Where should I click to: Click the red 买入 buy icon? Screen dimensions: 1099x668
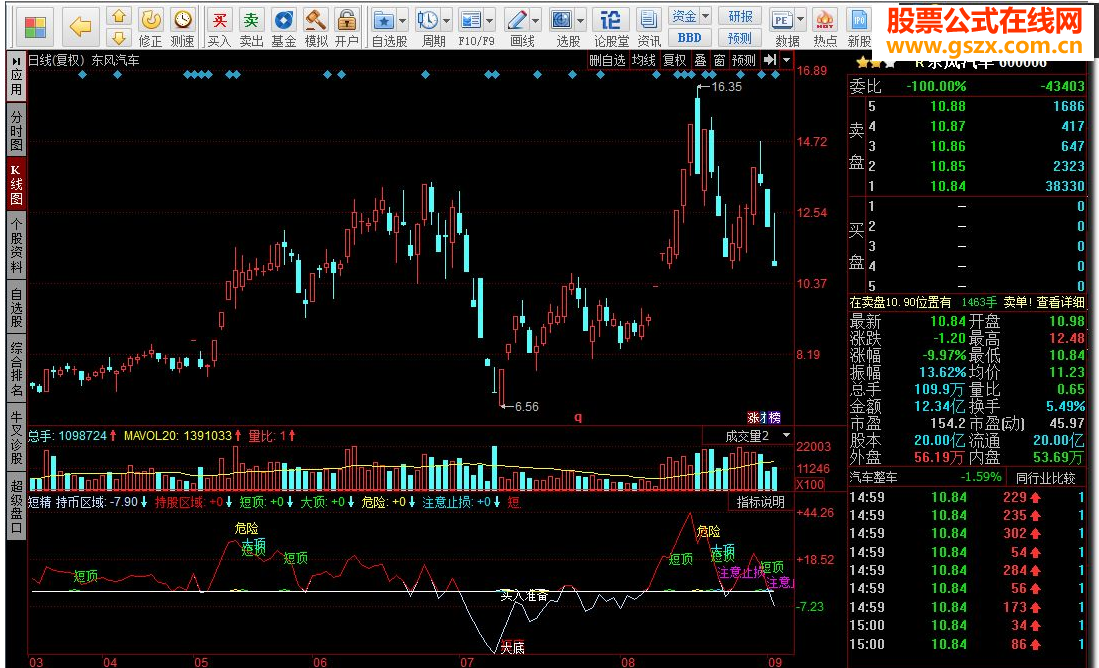[x=219, y=20]
